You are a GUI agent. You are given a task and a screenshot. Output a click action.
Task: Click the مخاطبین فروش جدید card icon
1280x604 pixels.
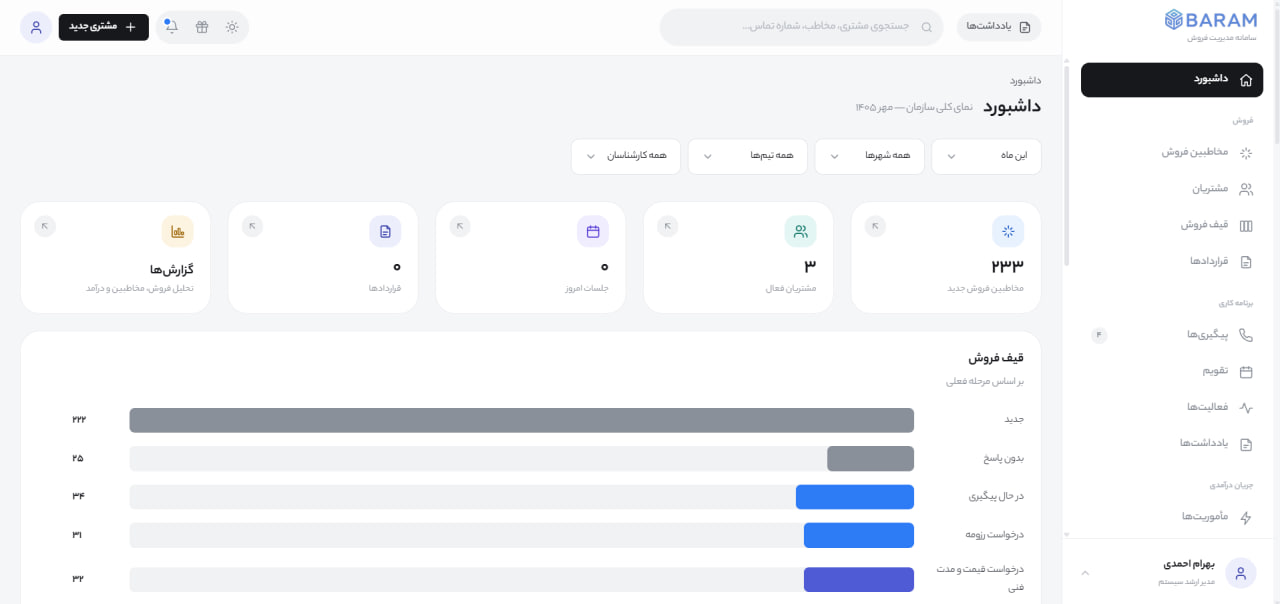[x=1008, y=232]
